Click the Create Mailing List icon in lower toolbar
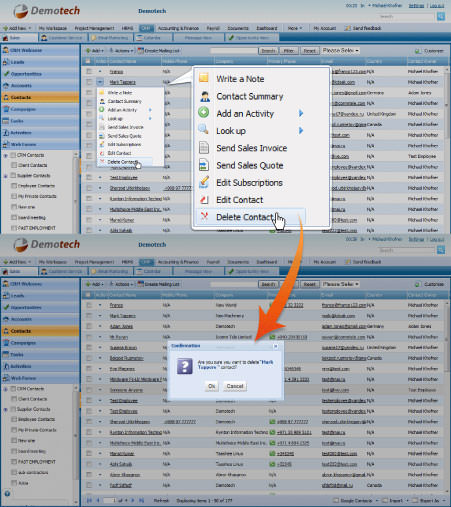The height and width of the screenshot is (507, 451). (141, 284)
